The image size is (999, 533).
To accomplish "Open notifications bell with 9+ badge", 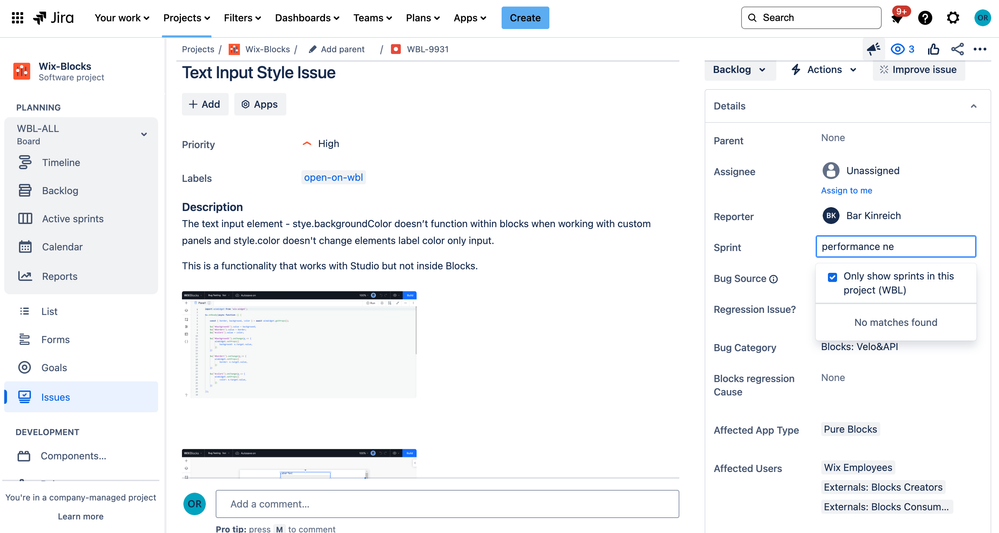I will pos(897,17).
